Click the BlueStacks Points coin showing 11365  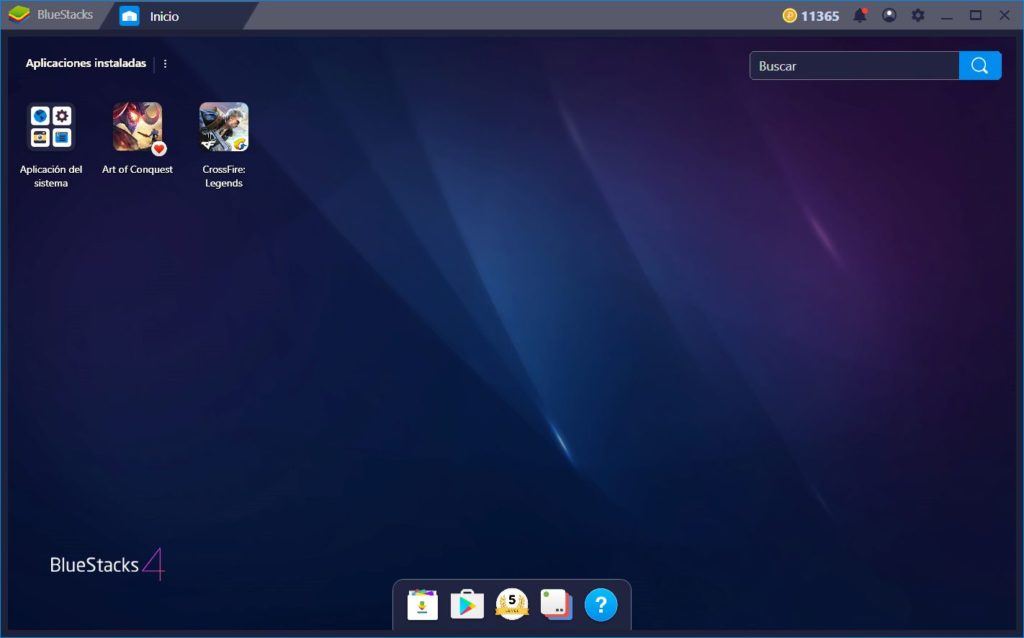(812, 15)
